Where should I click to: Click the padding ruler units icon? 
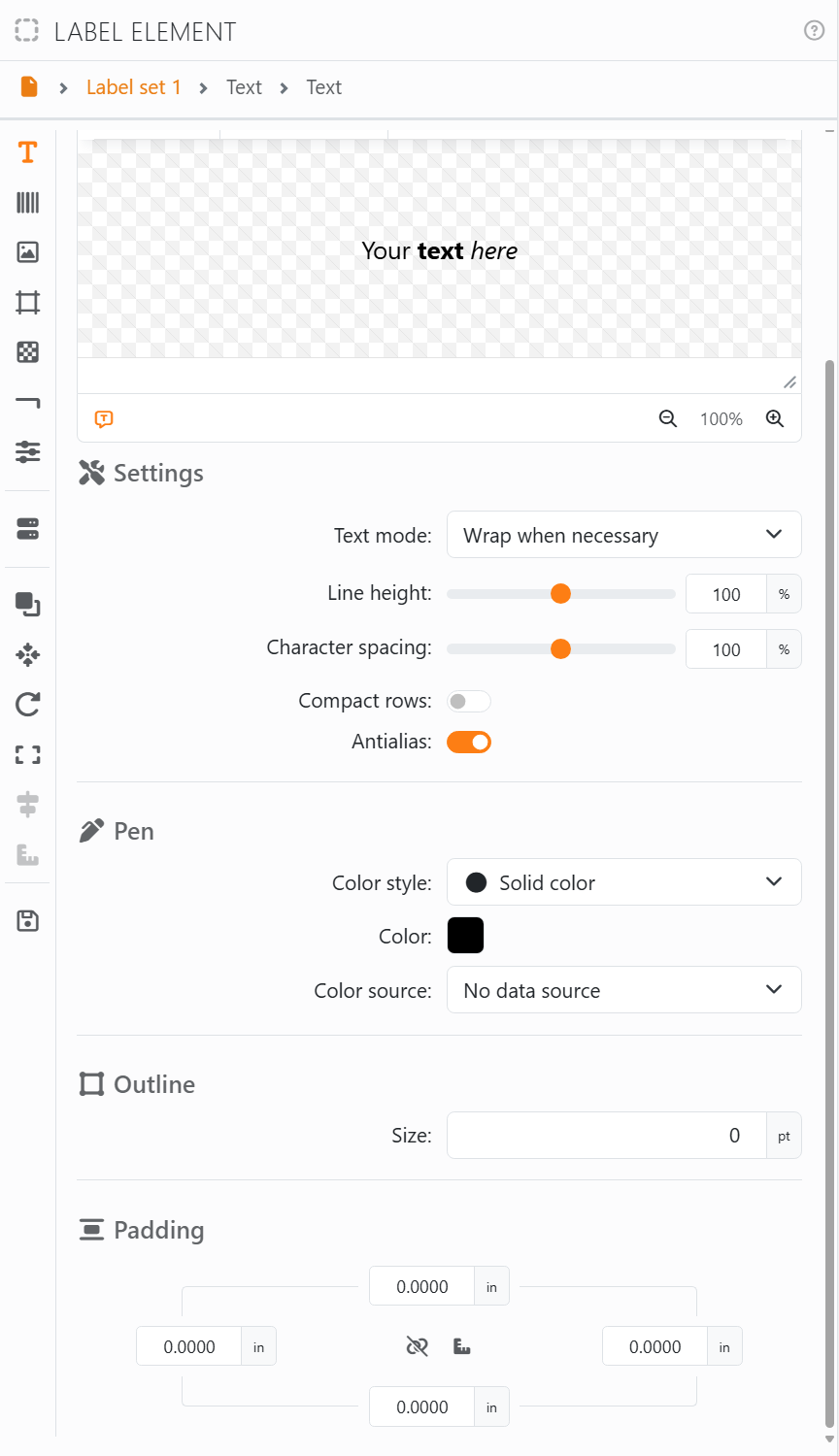(x=462, y=1346)
